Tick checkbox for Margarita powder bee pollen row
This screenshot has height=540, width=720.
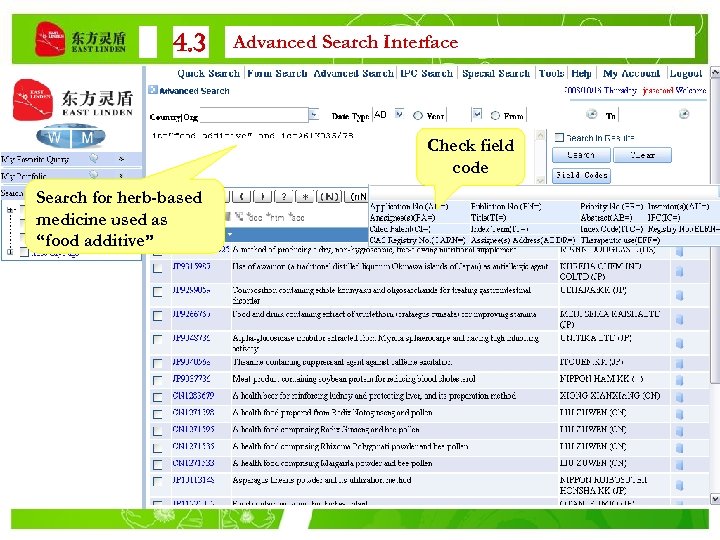pos(158,465)
